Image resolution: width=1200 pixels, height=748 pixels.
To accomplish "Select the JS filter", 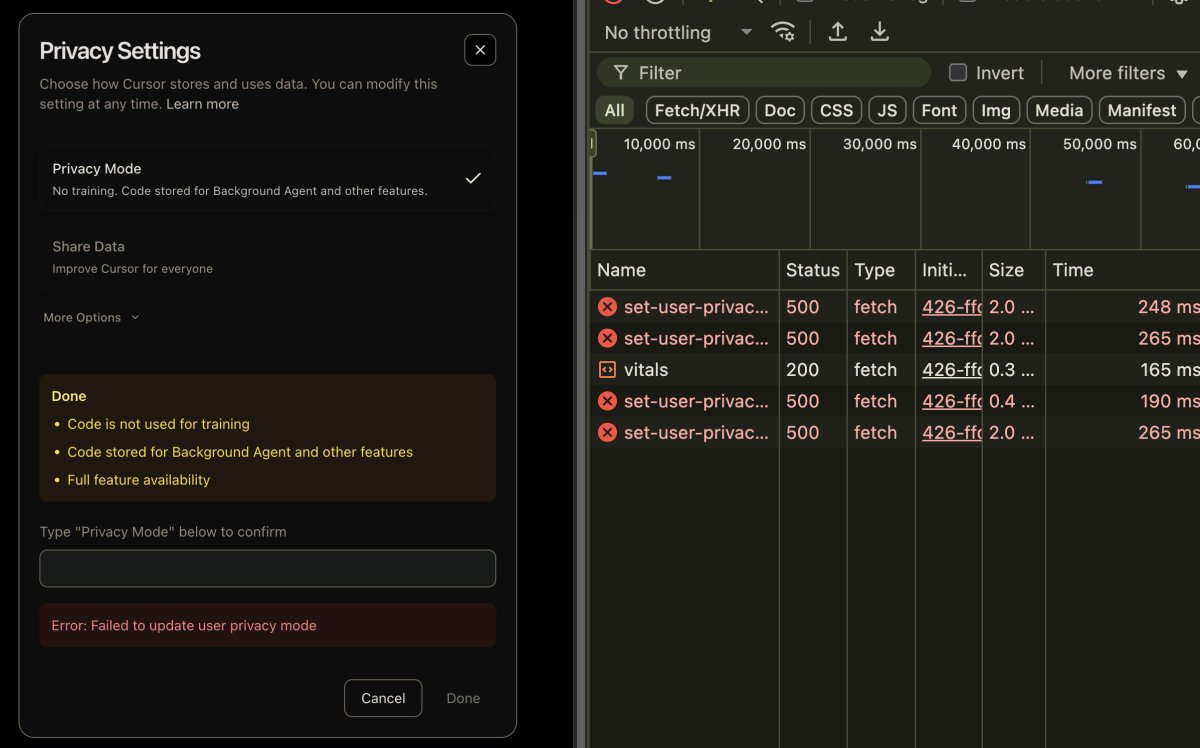I will tap(887, 110).
